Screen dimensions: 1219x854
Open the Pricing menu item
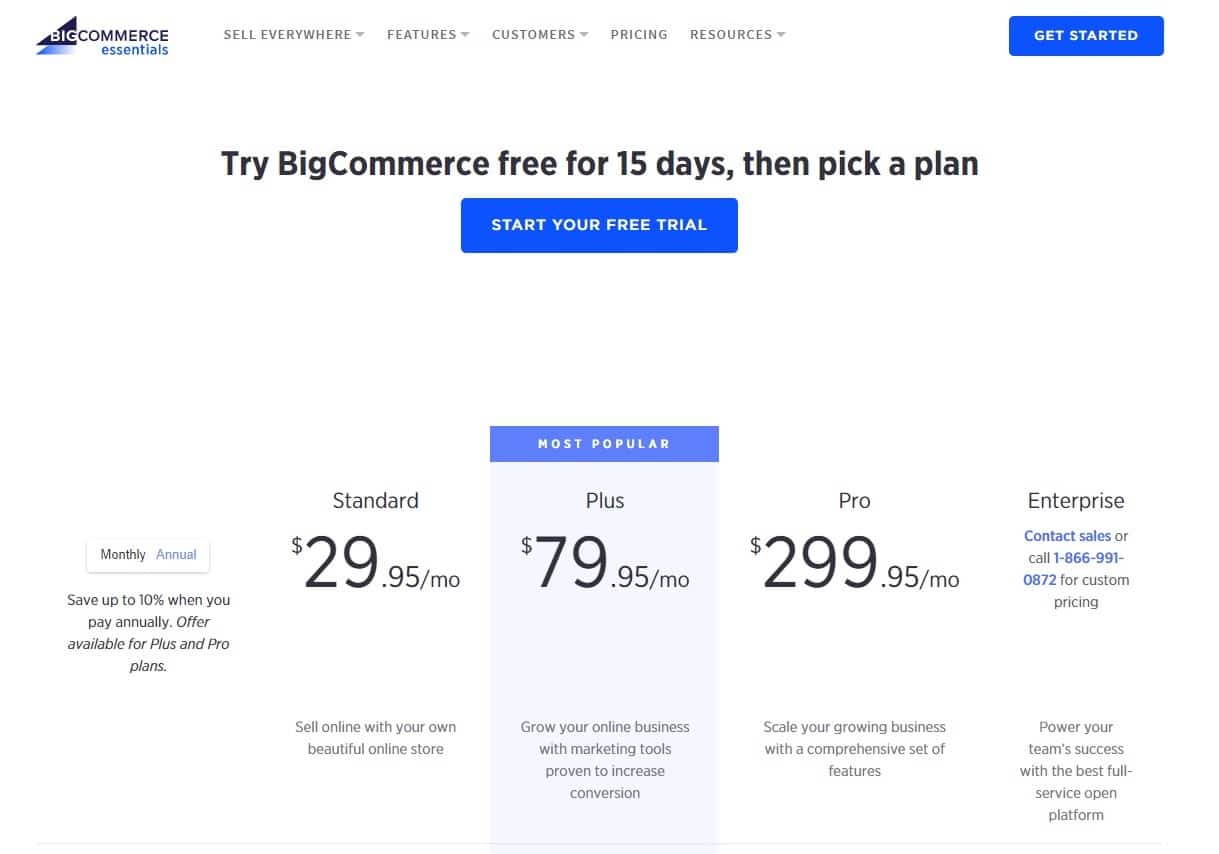pos(638,34)
